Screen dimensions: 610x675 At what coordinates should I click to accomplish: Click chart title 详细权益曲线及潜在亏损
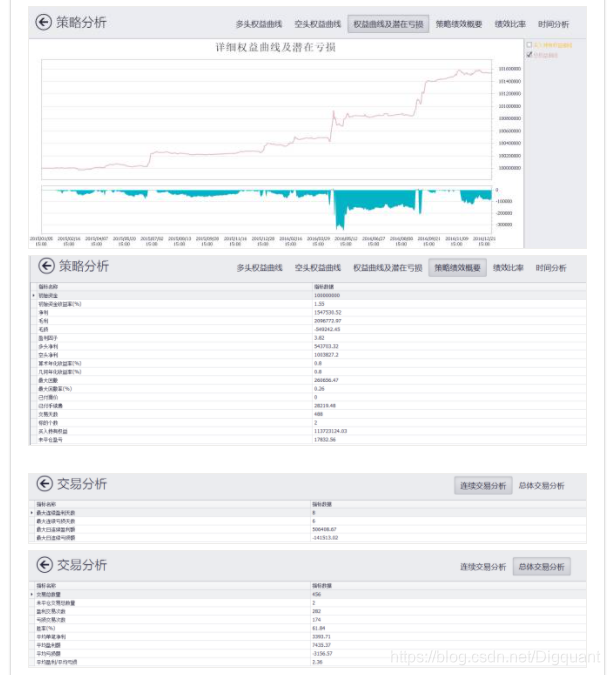276,47
